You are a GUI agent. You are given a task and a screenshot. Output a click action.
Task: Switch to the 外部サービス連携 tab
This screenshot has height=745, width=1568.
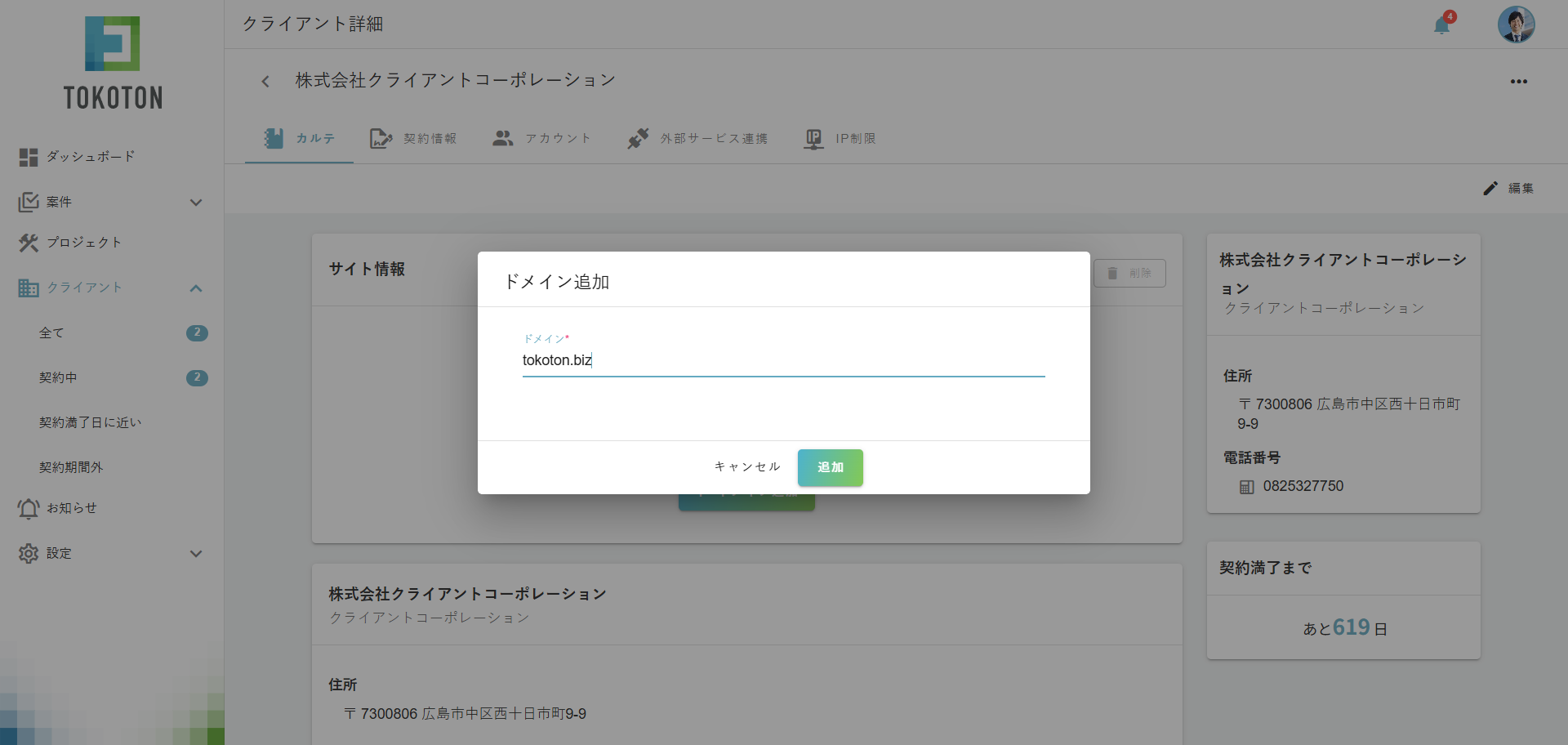[698, 138]
